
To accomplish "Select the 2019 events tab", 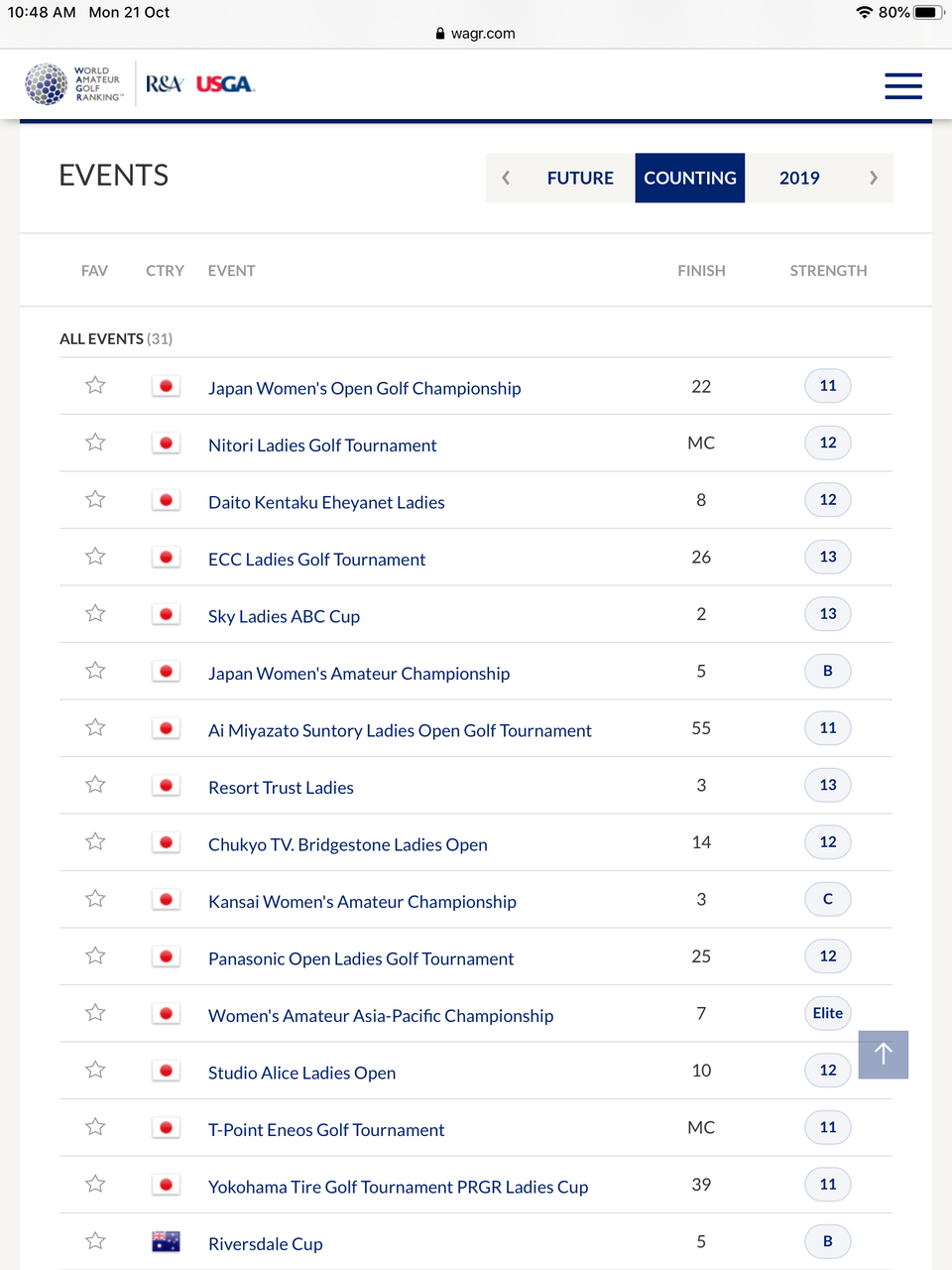I will pyautogui.click(x=799, y=178).
